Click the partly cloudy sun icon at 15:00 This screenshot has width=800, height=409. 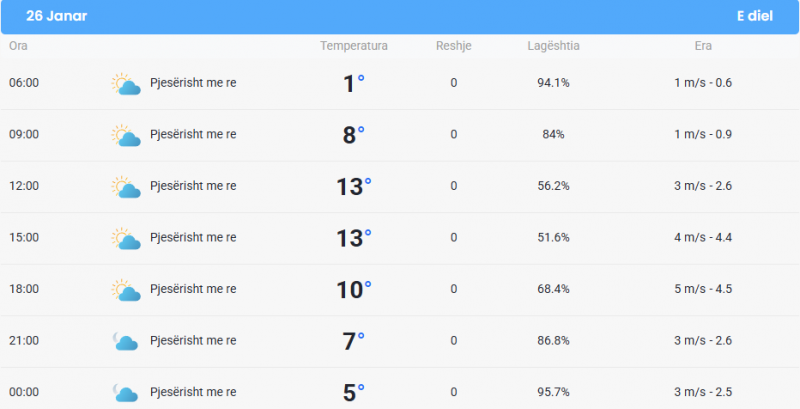click(126, 239)
